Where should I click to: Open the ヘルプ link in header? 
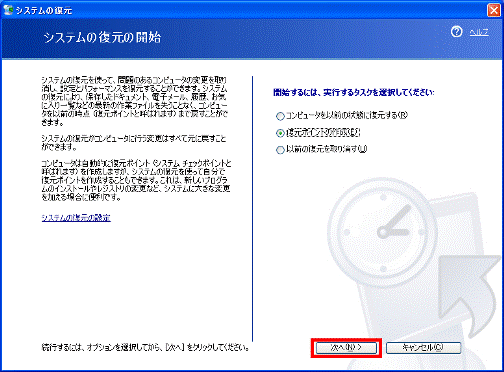[x=479, y=32]
